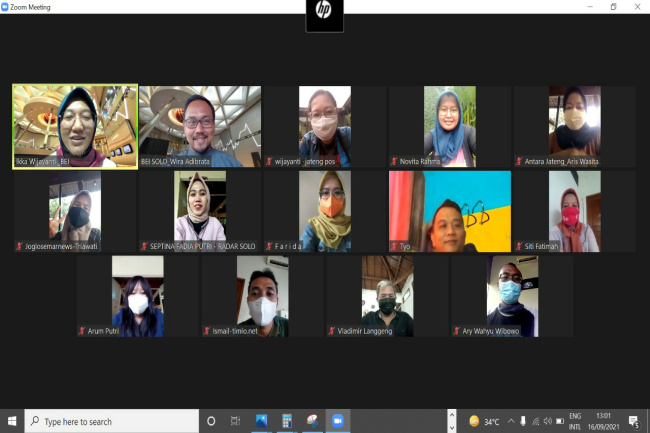
Task: Open Wi-Fi network tray icon
Action: [536, 421]
